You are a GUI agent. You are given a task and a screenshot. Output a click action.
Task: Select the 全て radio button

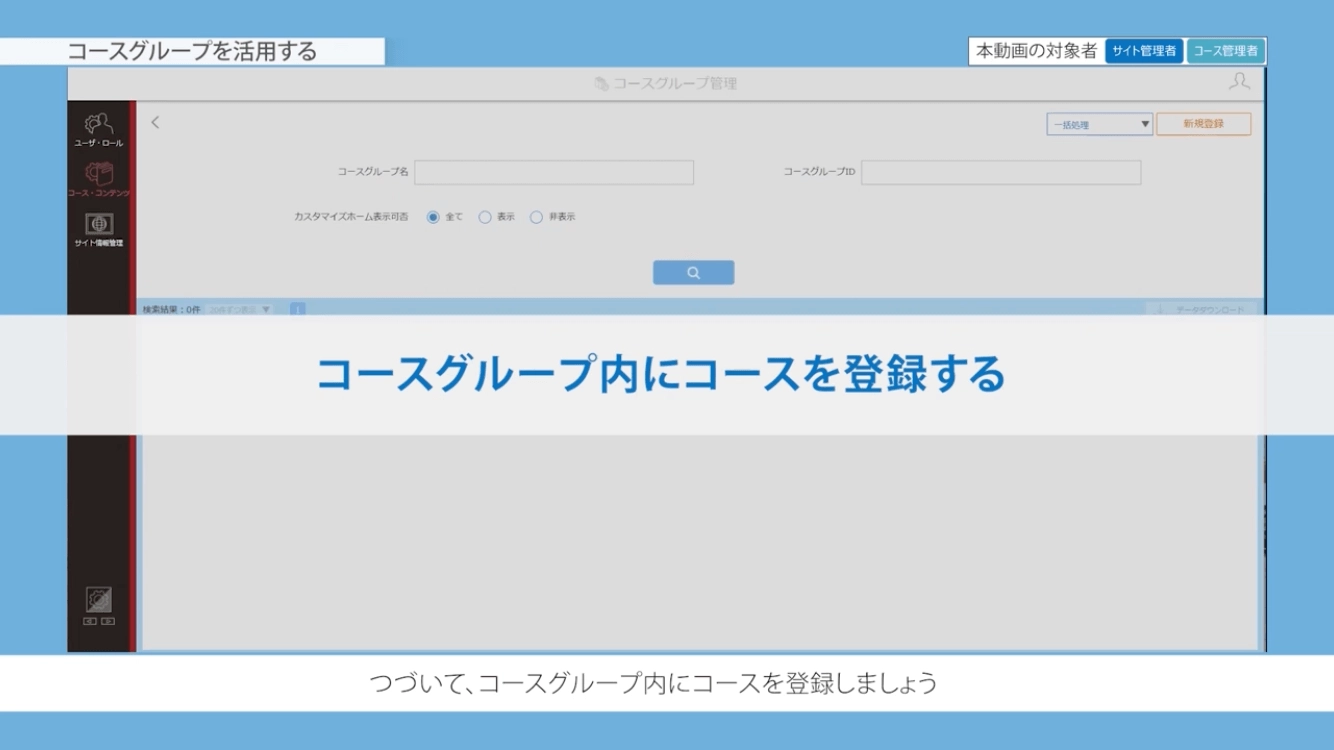tap(433, 217)
